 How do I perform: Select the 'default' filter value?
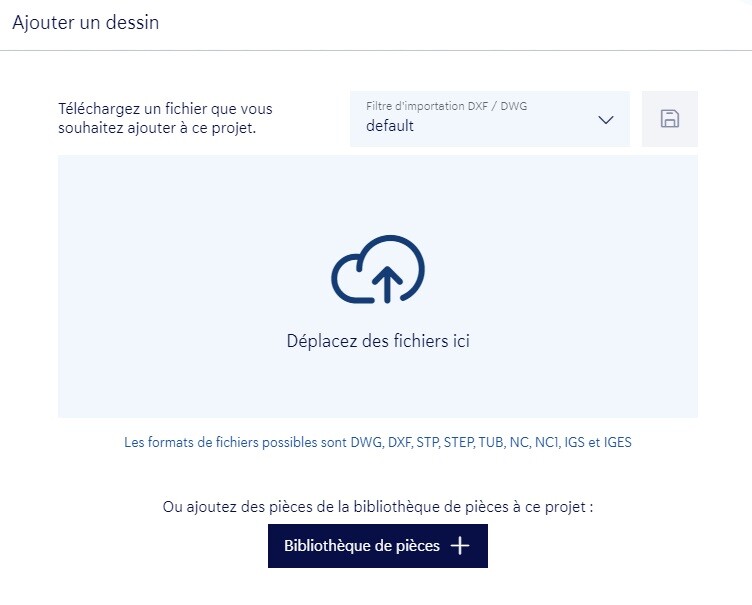pyautogui.click(x=390, y=126)
